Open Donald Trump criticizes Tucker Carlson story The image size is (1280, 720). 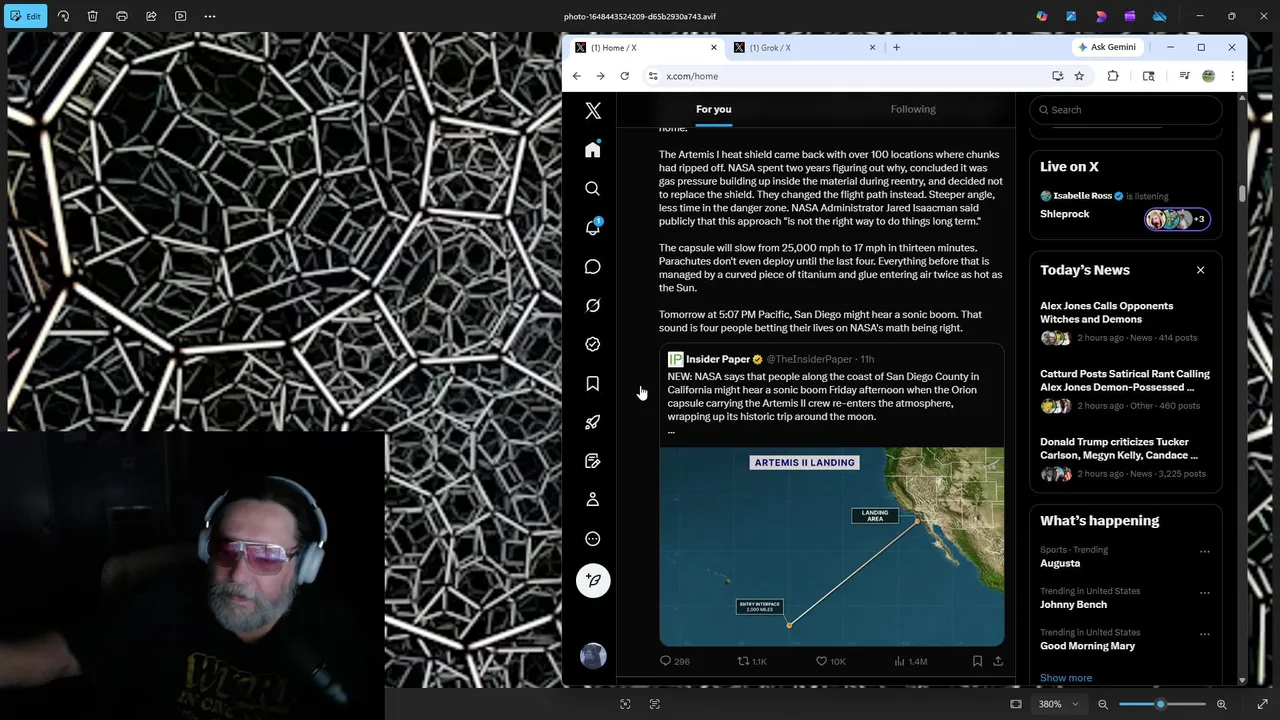pos(1125,457)
